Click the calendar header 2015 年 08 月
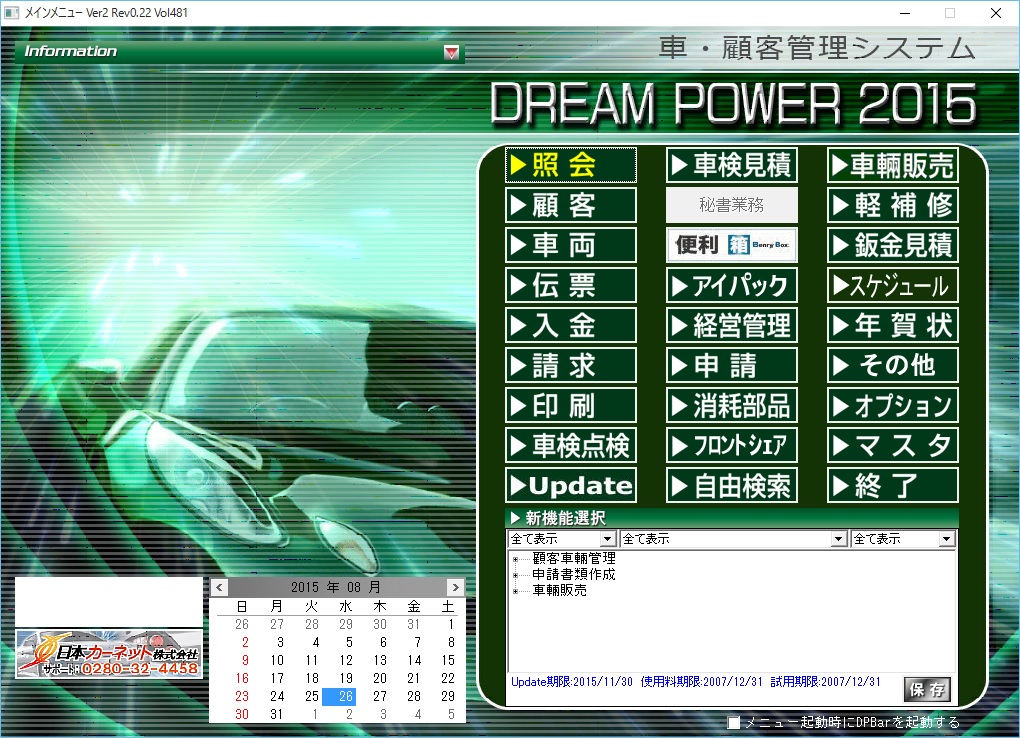Screen dimensions: 1020x738 tap(337, 587)
